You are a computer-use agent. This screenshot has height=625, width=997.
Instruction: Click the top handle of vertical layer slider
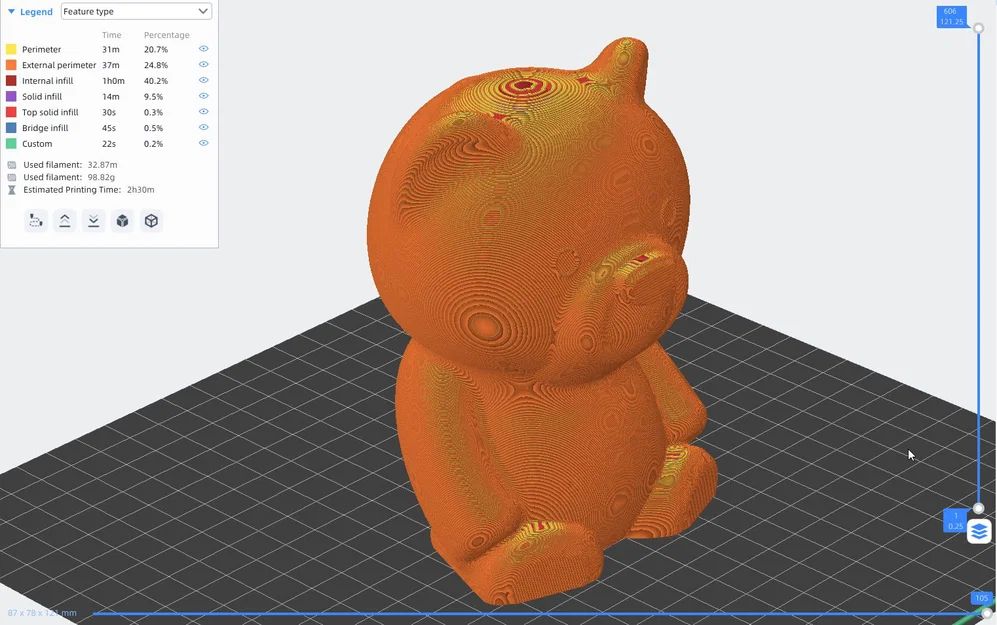click(x=979, y=28)
